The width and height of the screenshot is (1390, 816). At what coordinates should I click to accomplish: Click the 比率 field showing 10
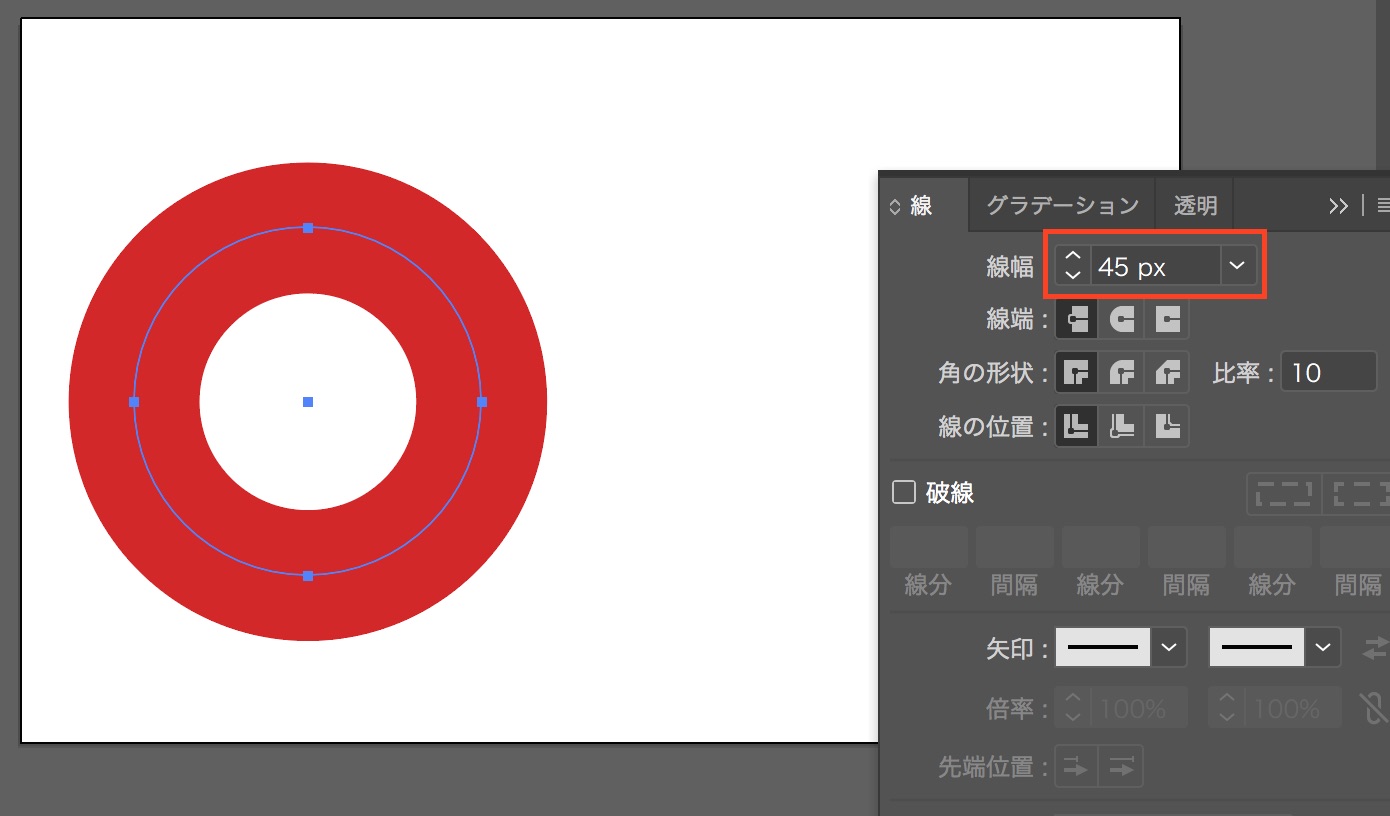coord(1329,373)
